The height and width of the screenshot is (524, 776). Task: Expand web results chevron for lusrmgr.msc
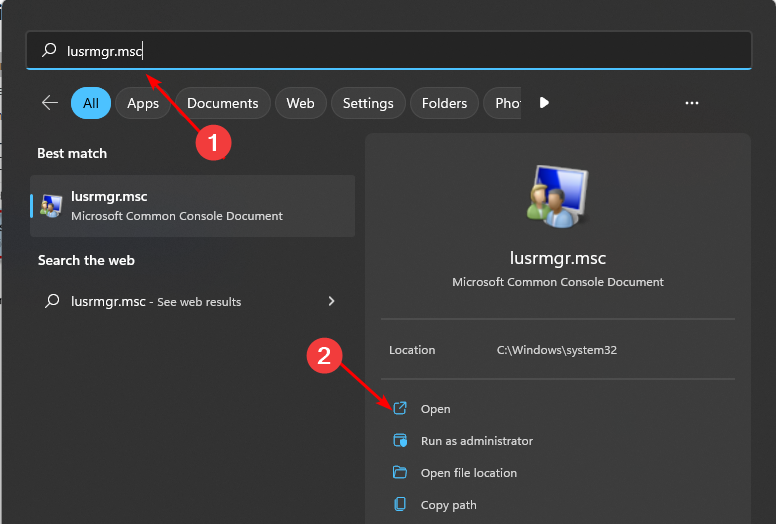click(332, 301)
